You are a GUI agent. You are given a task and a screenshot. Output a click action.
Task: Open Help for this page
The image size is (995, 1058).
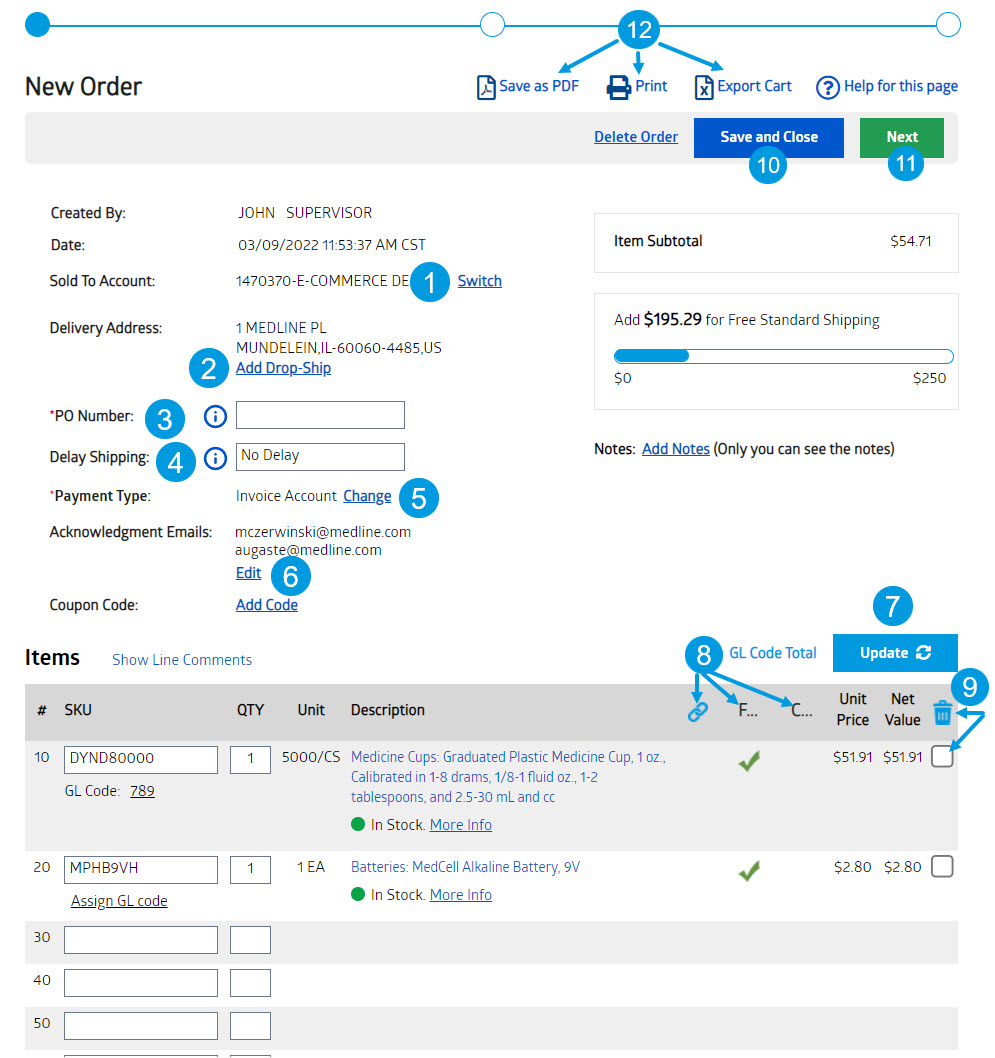(x=886, y=86)
